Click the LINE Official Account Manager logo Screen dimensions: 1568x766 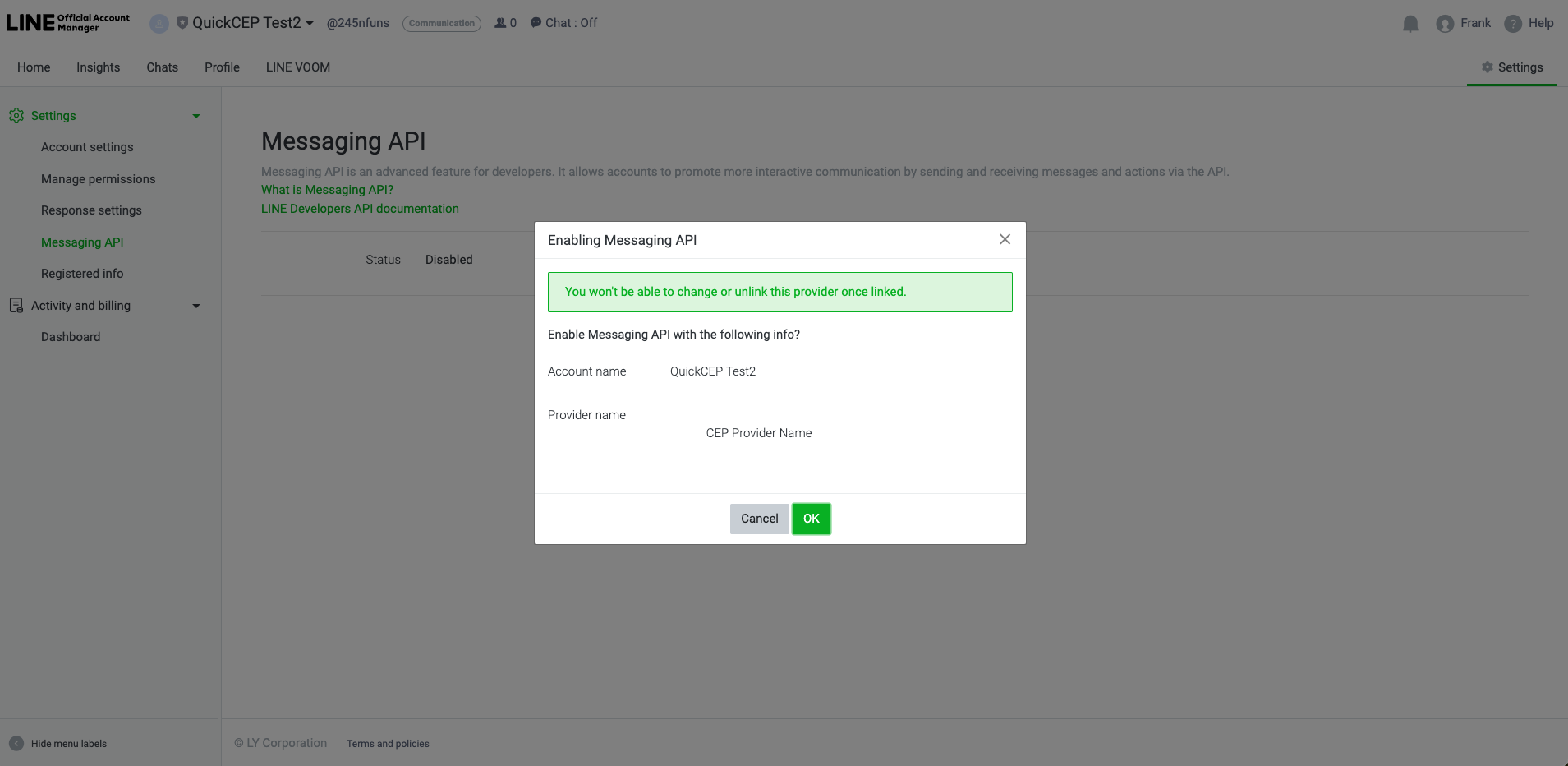[x=67, y=23]
